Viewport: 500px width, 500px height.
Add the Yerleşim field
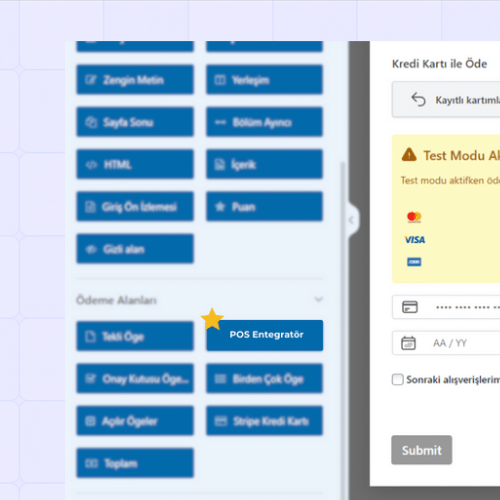tap(264, 80)
